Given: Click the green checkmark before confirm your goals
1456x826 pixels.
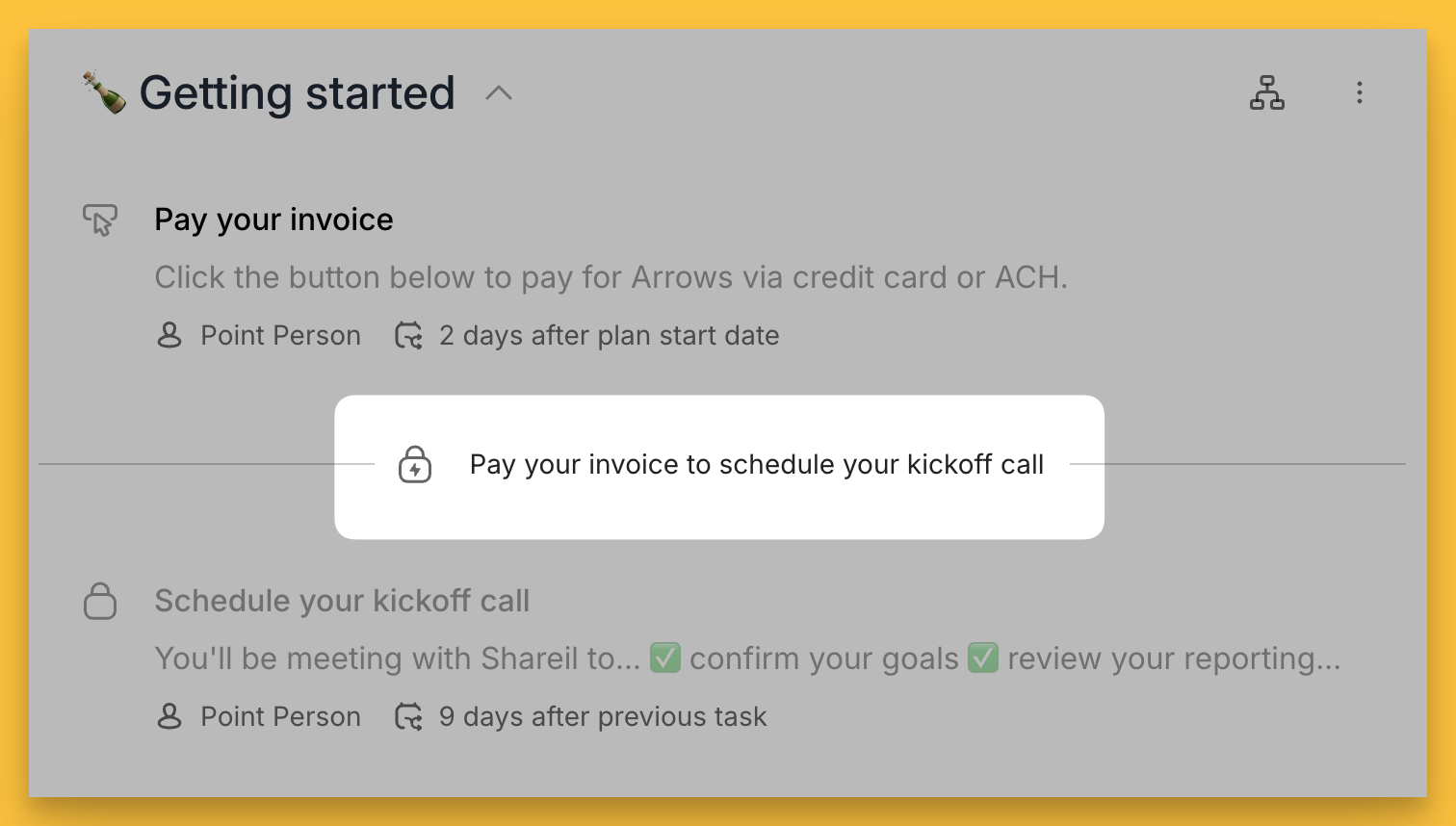Looking at the screenshot, I should coord(664,658).
